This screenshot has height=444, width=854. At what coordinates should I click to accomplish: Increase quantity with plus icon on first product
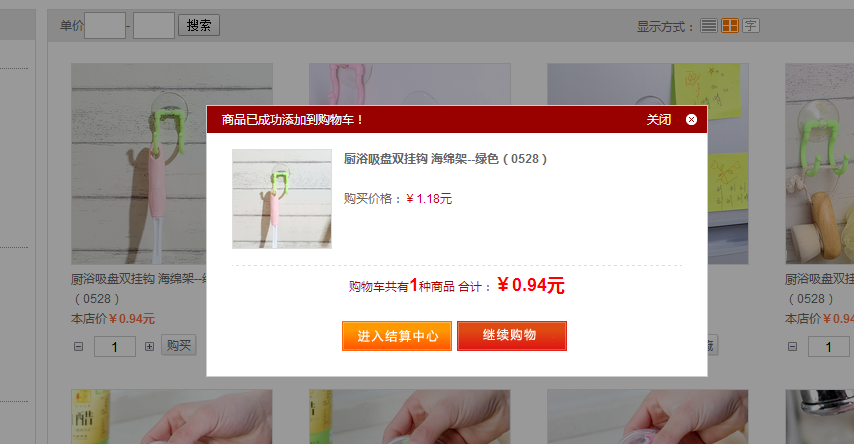pos(149,346)
